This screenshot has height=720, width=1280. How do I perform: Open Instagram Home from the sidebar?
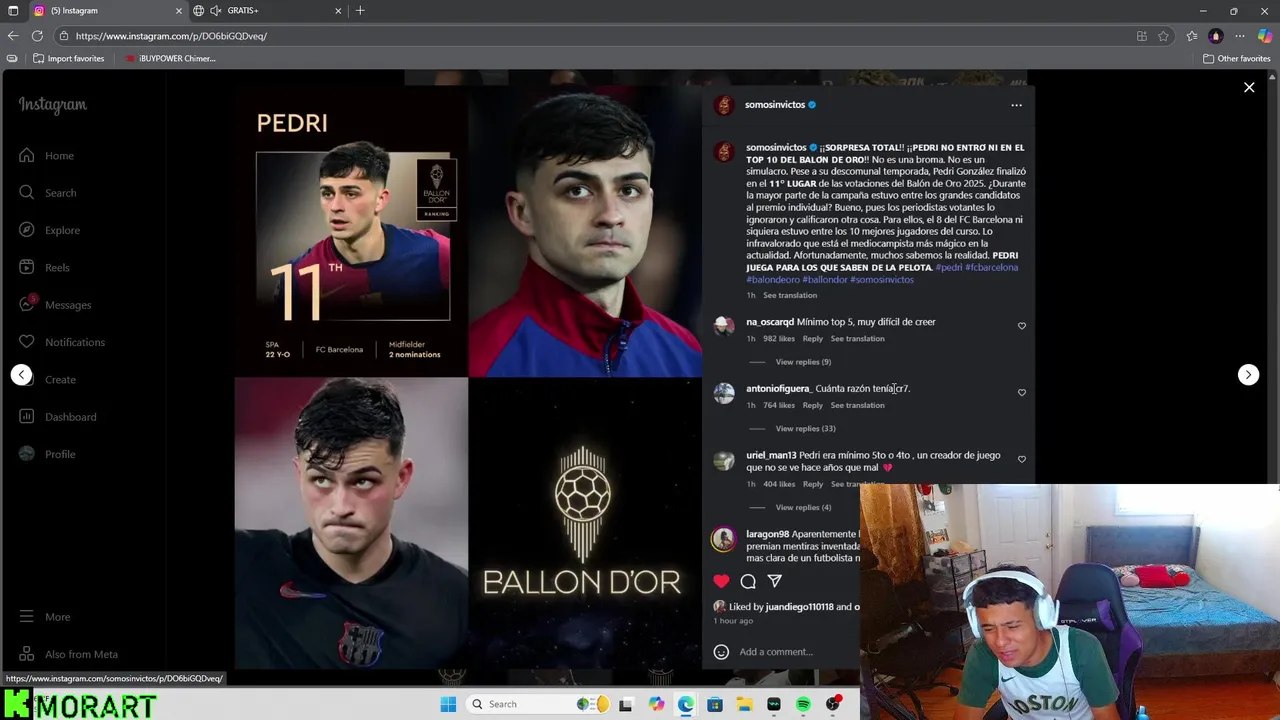47,155
